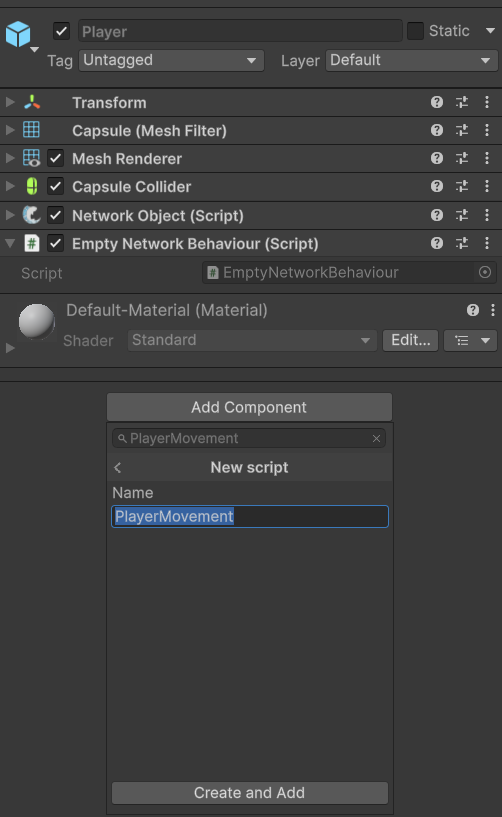This screenshot has width=502, height=817.
Task: Open help for Capsule Collider
Action: click(437, 187)
